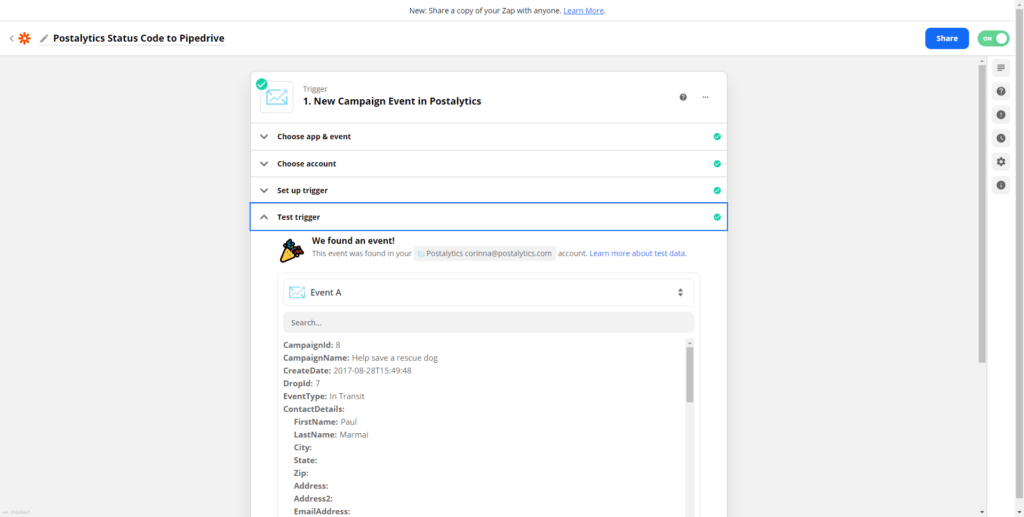Click the City field label
Viewport: 1024px width, 517px height.
tap(303, 447)
